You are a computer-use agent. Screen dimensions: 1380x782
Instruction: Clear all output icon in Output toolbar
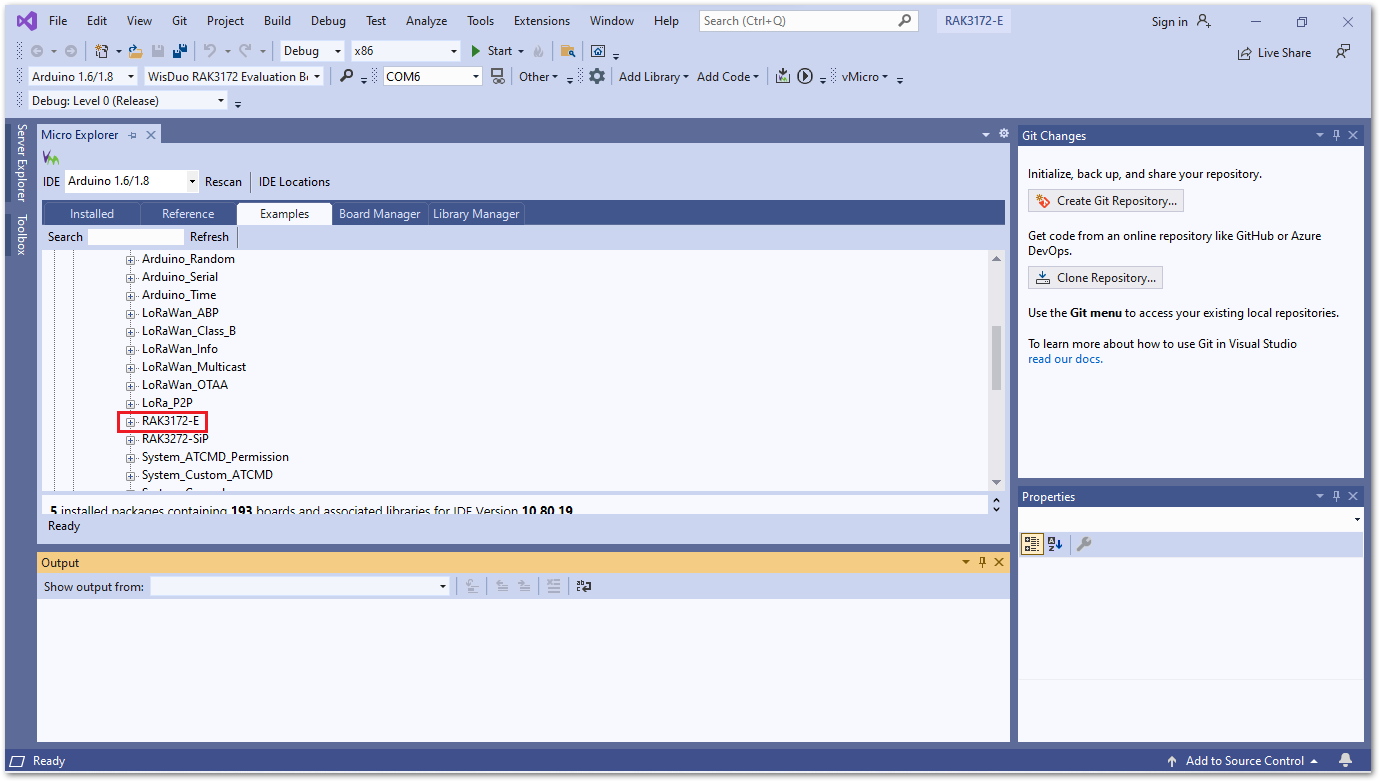coord(553,587)
